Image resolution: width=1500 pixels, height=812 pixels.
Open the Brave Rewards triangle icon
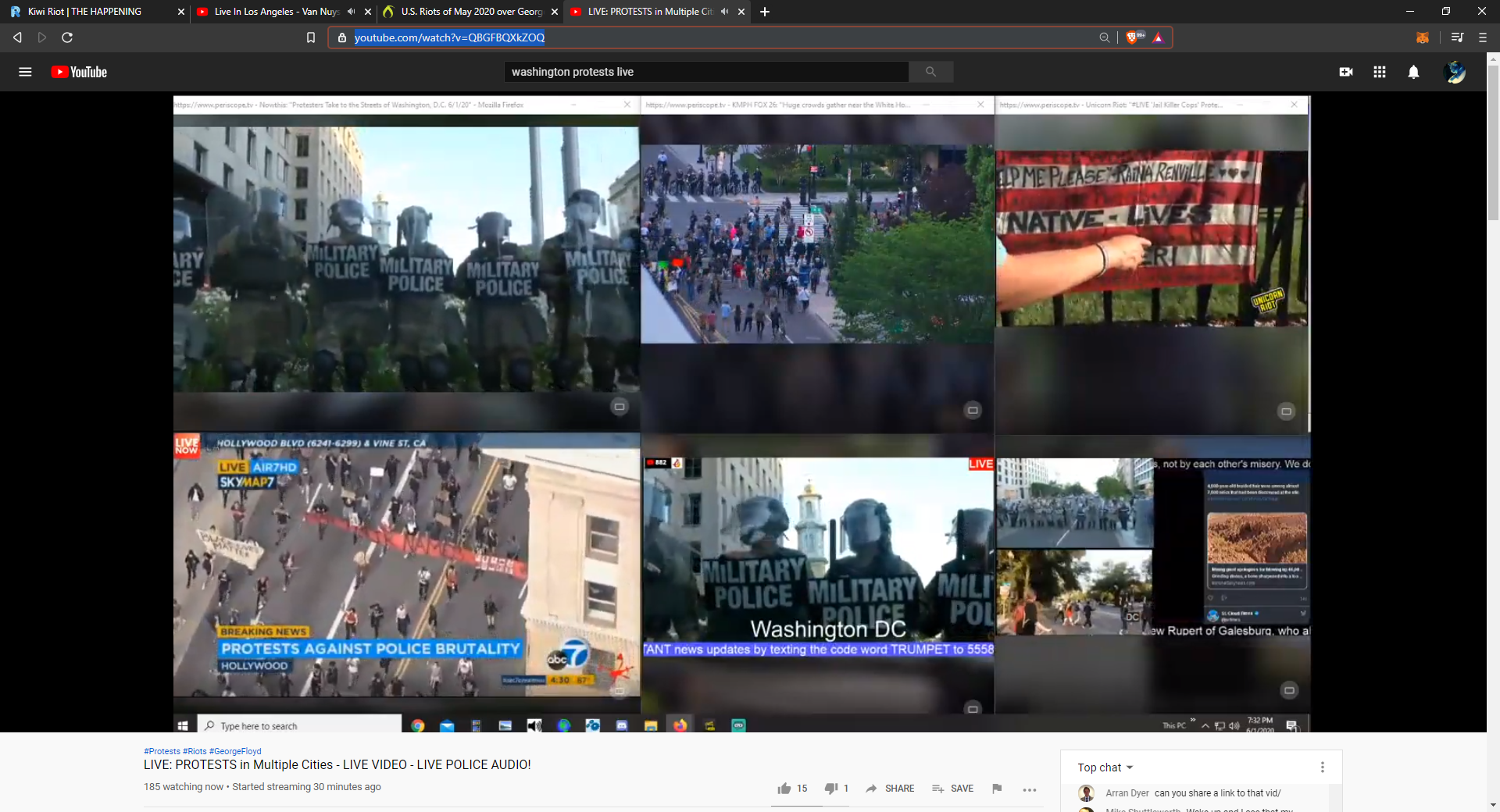(x=1158, y=37)
